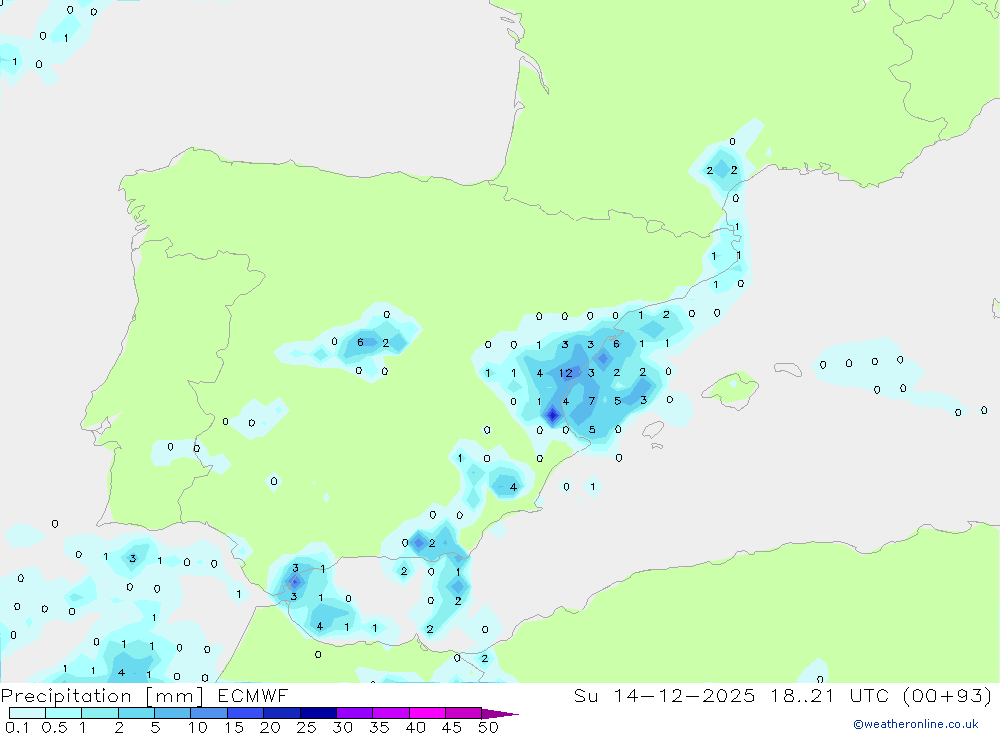Choose the 40–45 mm magenta legend swatch
1000x733 pixels.
pos(427,713)
